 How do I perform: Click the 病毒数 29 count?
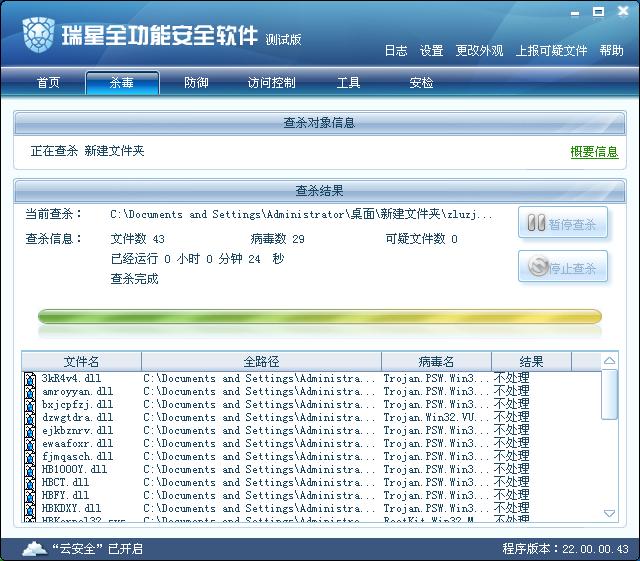coord(278,239)
